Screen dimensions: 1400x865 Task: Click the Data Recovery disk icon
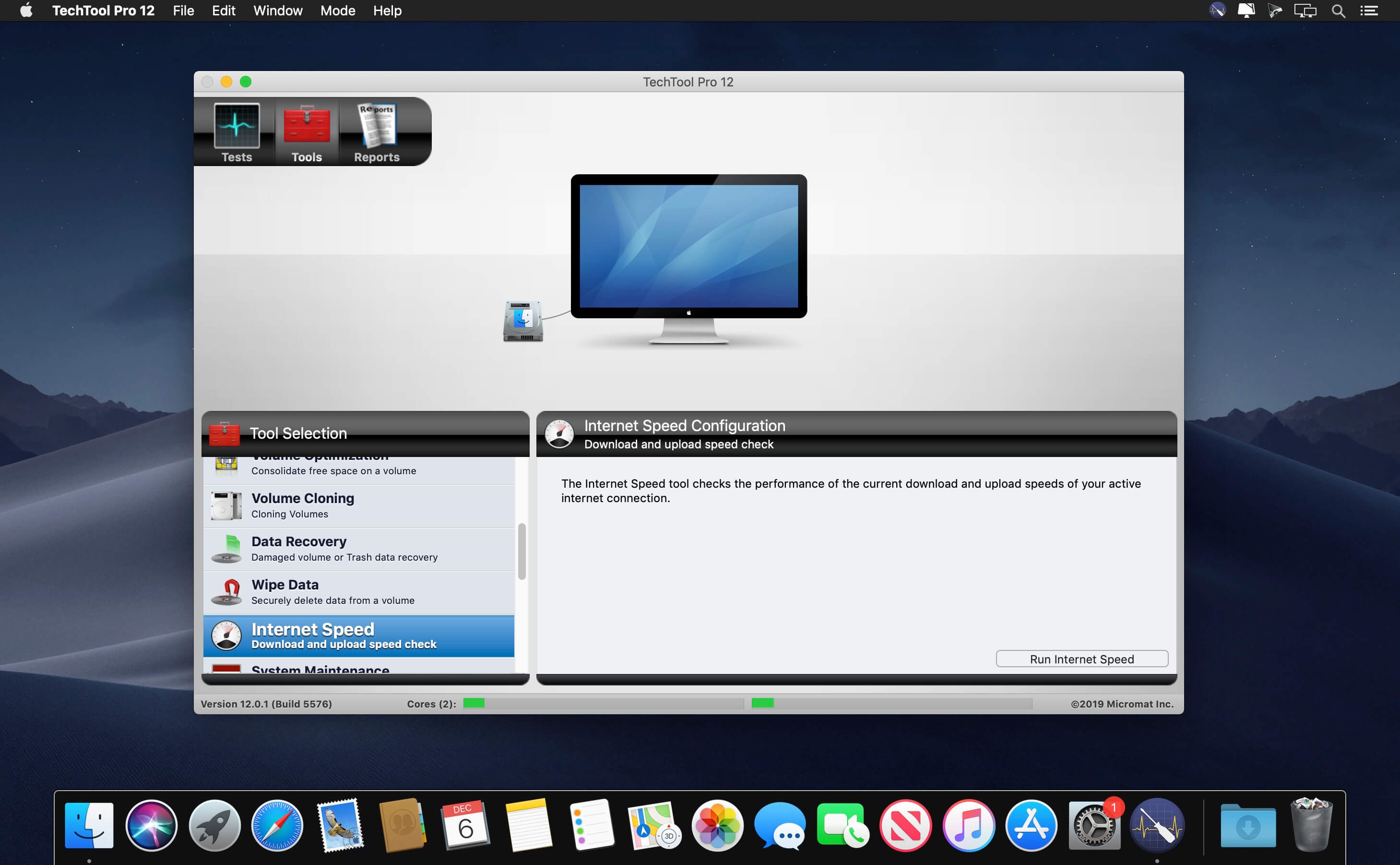pyautogui.click(x=226, y=549)
